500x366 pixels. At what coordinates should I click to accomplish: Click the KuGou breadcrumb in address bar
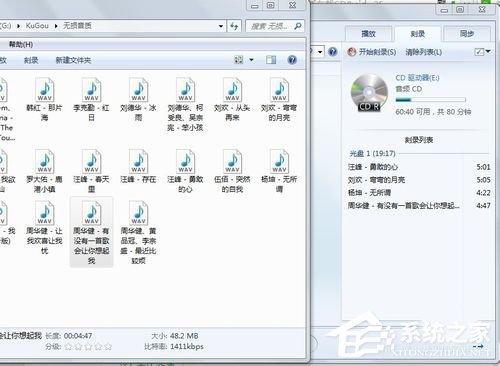pyautogui.click(x=37, y=26)
